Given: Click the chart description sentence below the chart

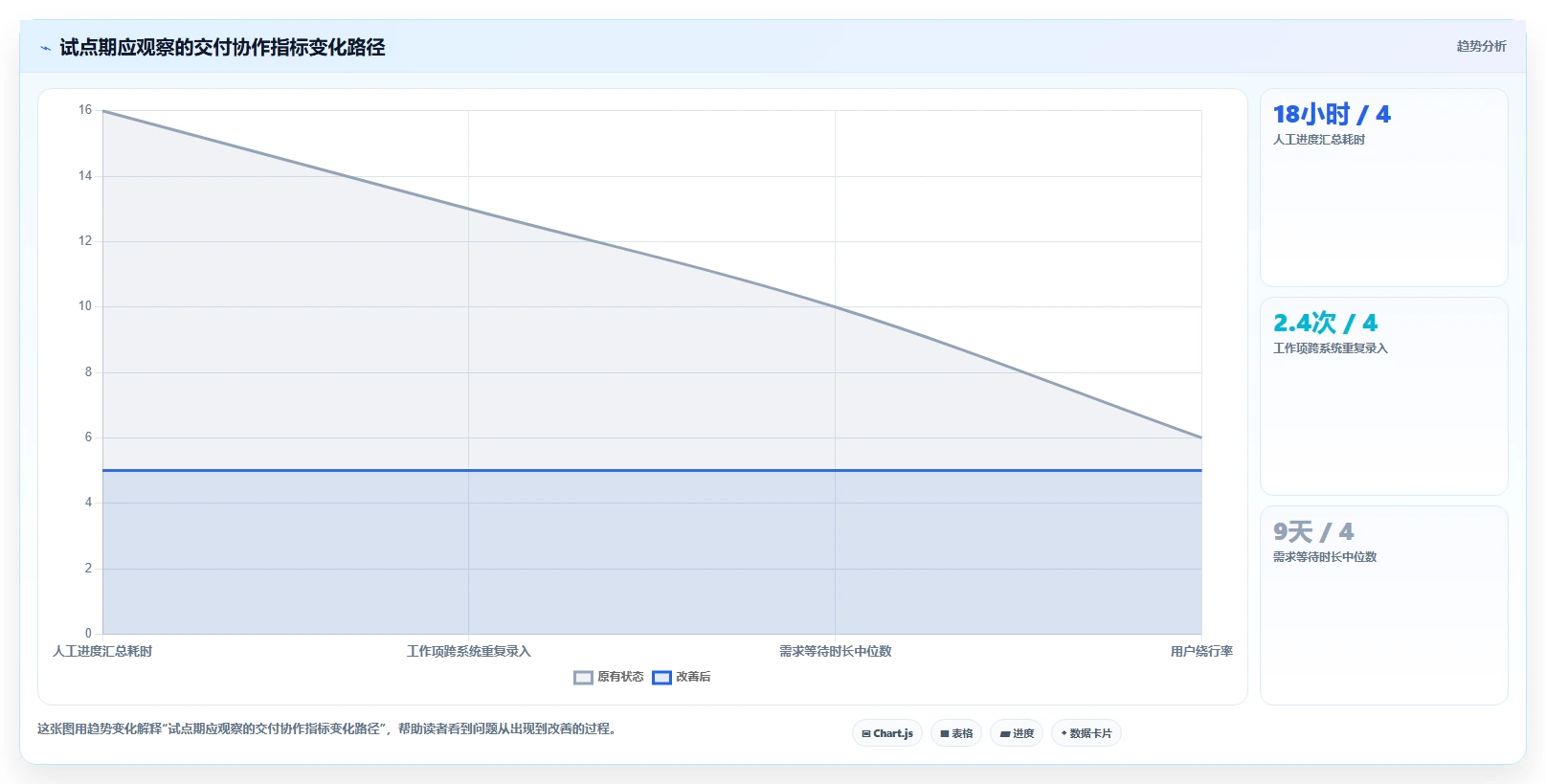Looking at the screenshot, I should point(328,728).
